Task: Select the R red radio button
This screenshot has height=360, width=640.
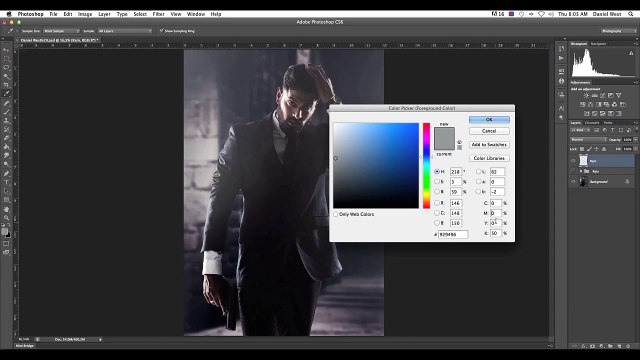Action: 437,203
